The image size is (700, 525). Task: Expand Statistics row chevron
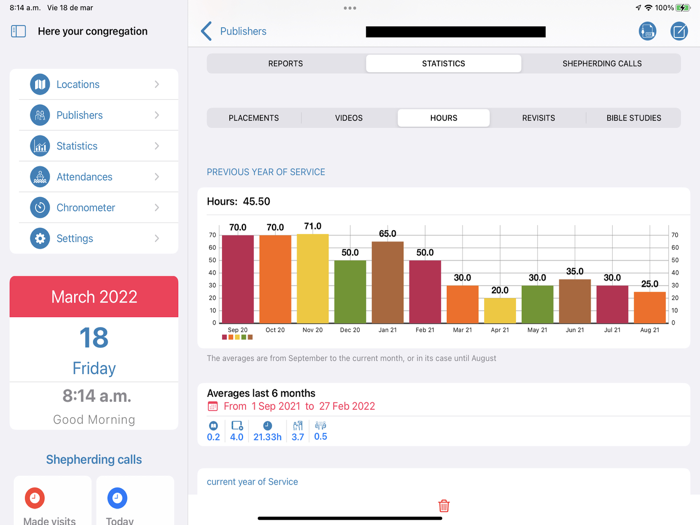157,146
